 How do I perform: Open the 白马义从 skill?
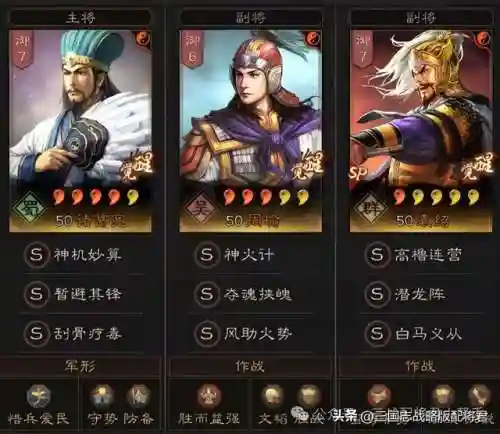pyautogui.click(x=428, y=334)
